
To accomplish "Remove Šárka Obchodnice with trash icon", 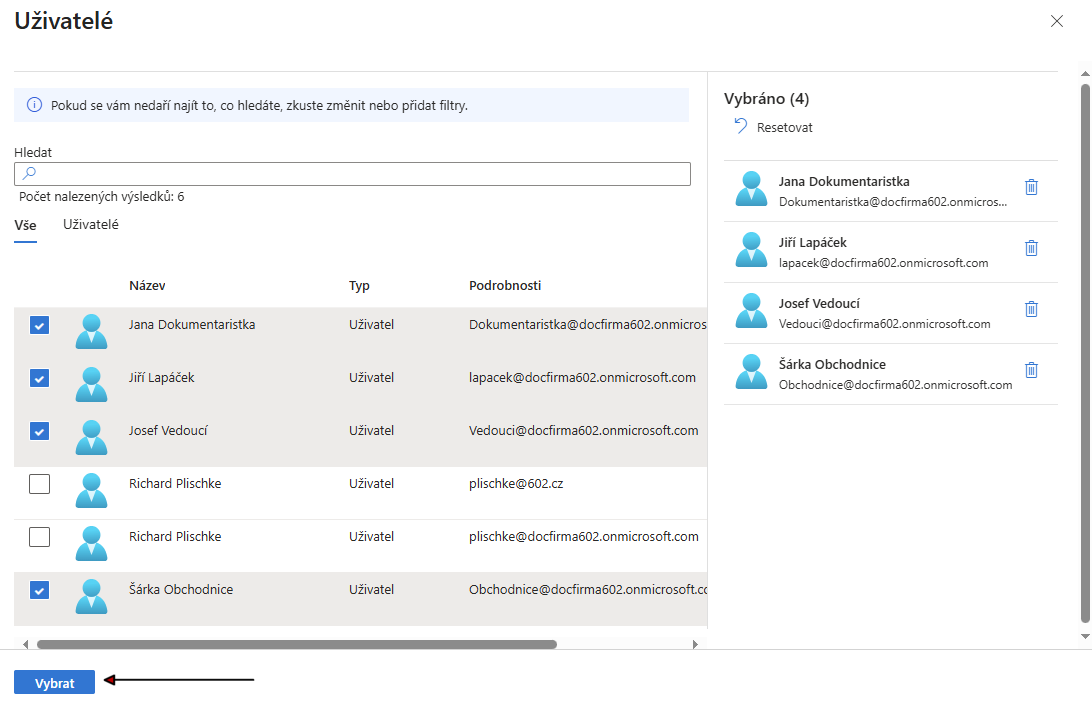I will tap(1031, 370).
